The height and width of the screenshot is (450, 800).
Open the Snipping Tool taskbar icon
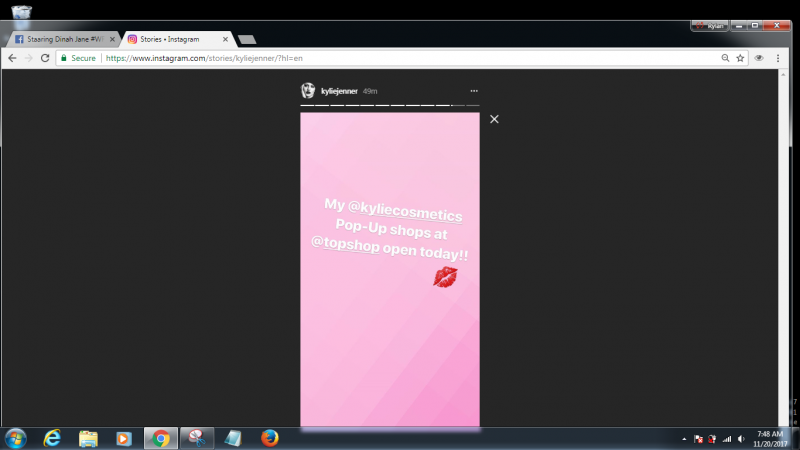196,438
